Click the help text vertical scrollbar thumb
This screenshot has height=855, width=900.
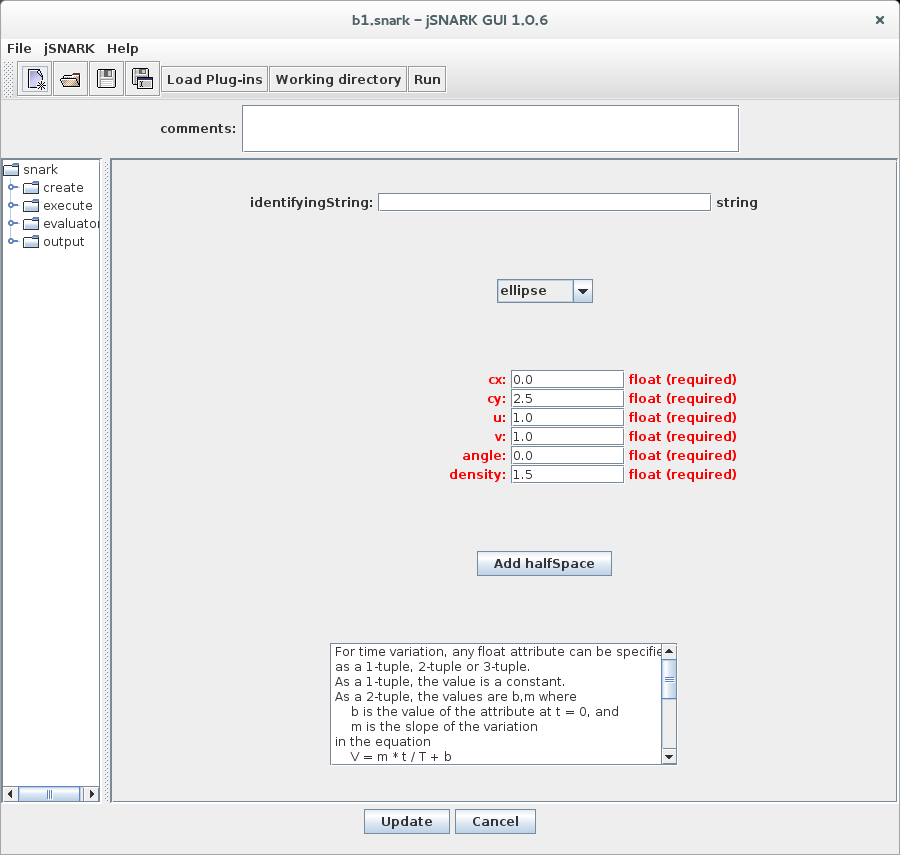tap(669, 679)
